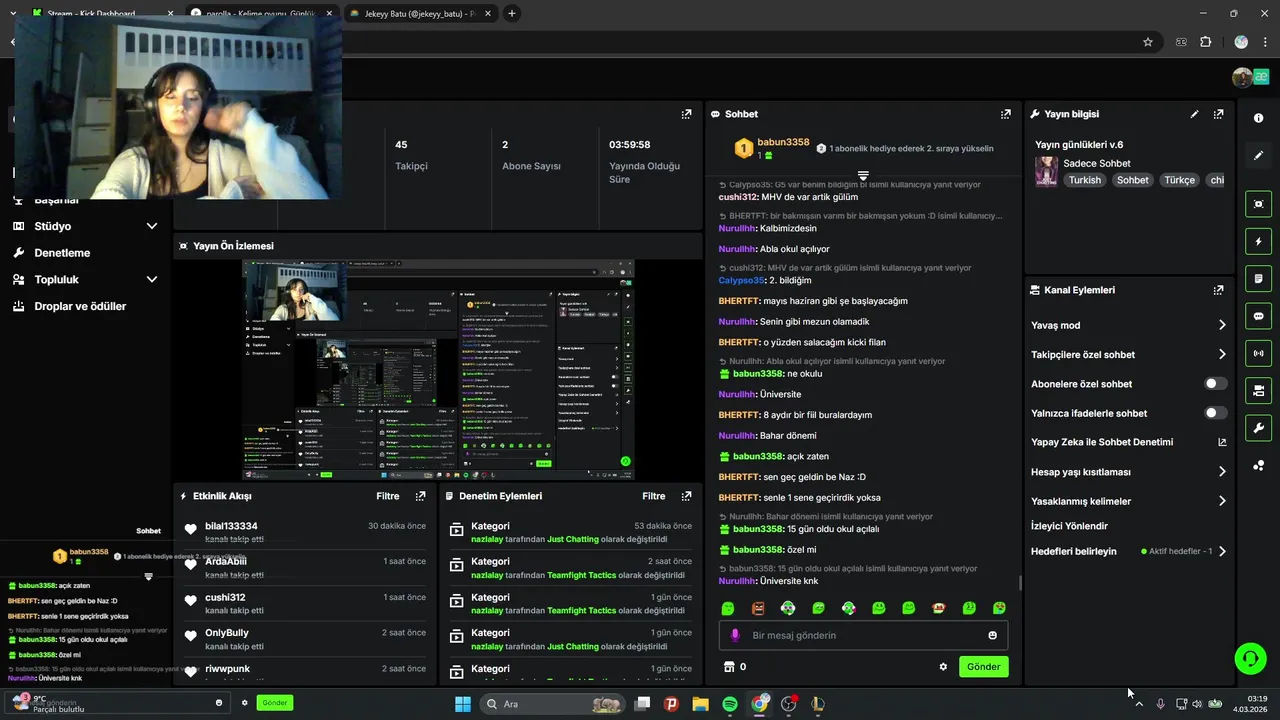This screenshot has width=1280, height=720.
Task: Toggle the lightning activity feed widget icon
Action: [x=1258, y=241]
